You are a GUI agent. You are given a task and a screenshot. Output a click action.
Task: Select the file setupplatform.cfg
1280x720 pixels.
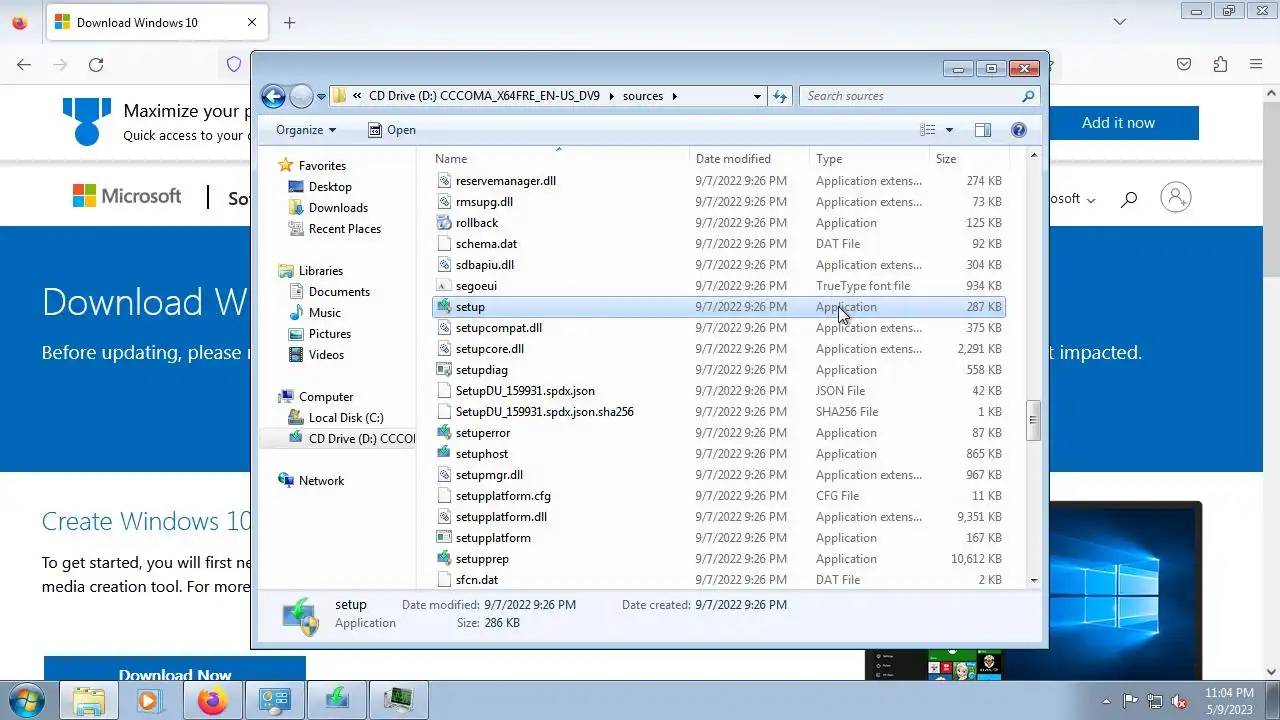503,496
